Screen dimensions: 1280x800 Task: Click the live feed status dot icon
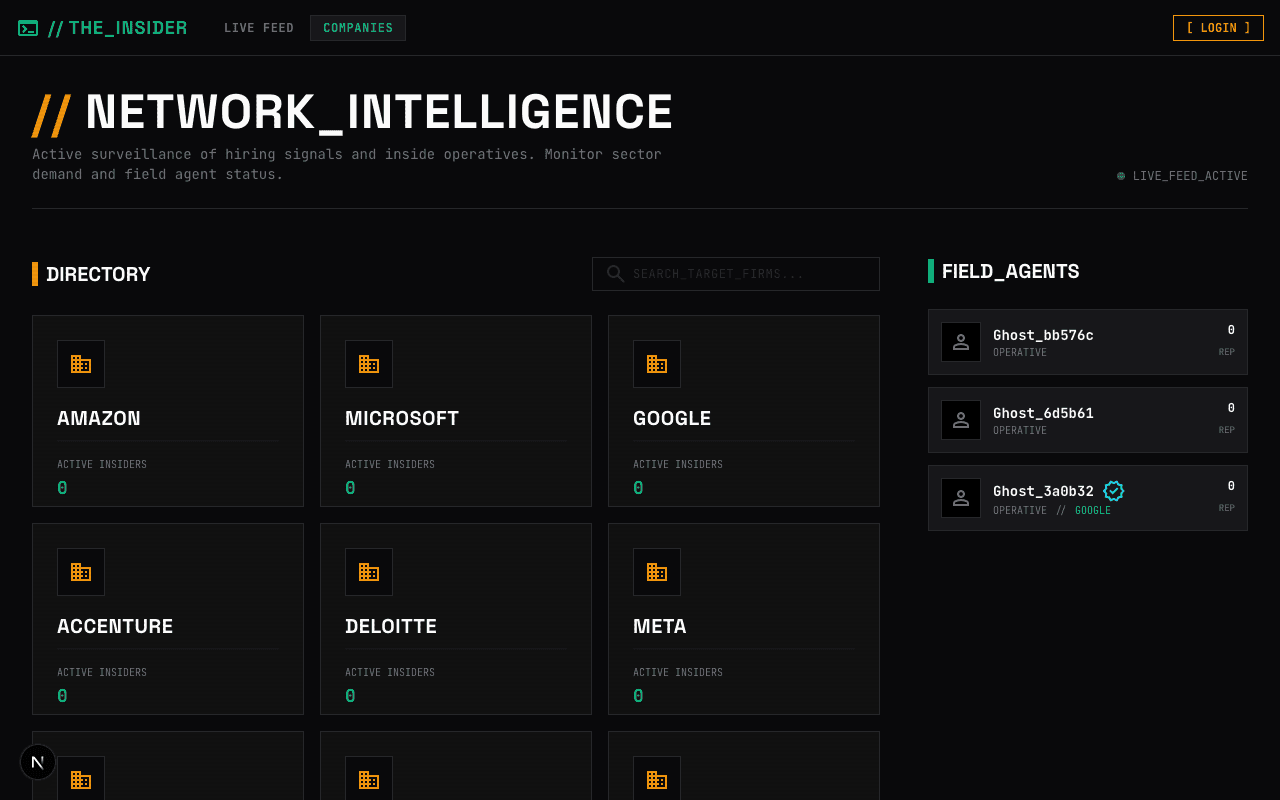click(1121, 176)
